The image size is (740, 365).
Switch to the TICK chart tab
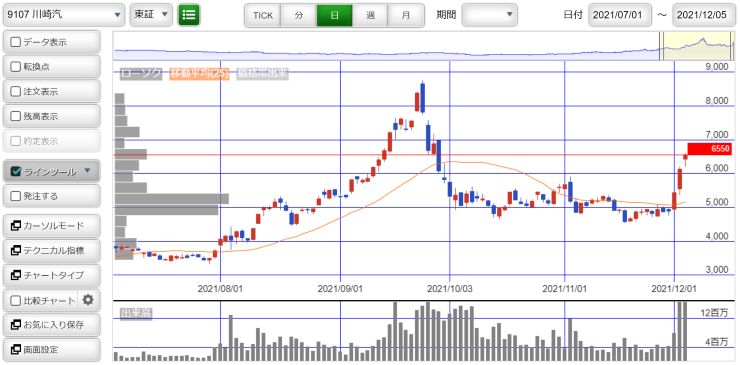coord(263,16)
